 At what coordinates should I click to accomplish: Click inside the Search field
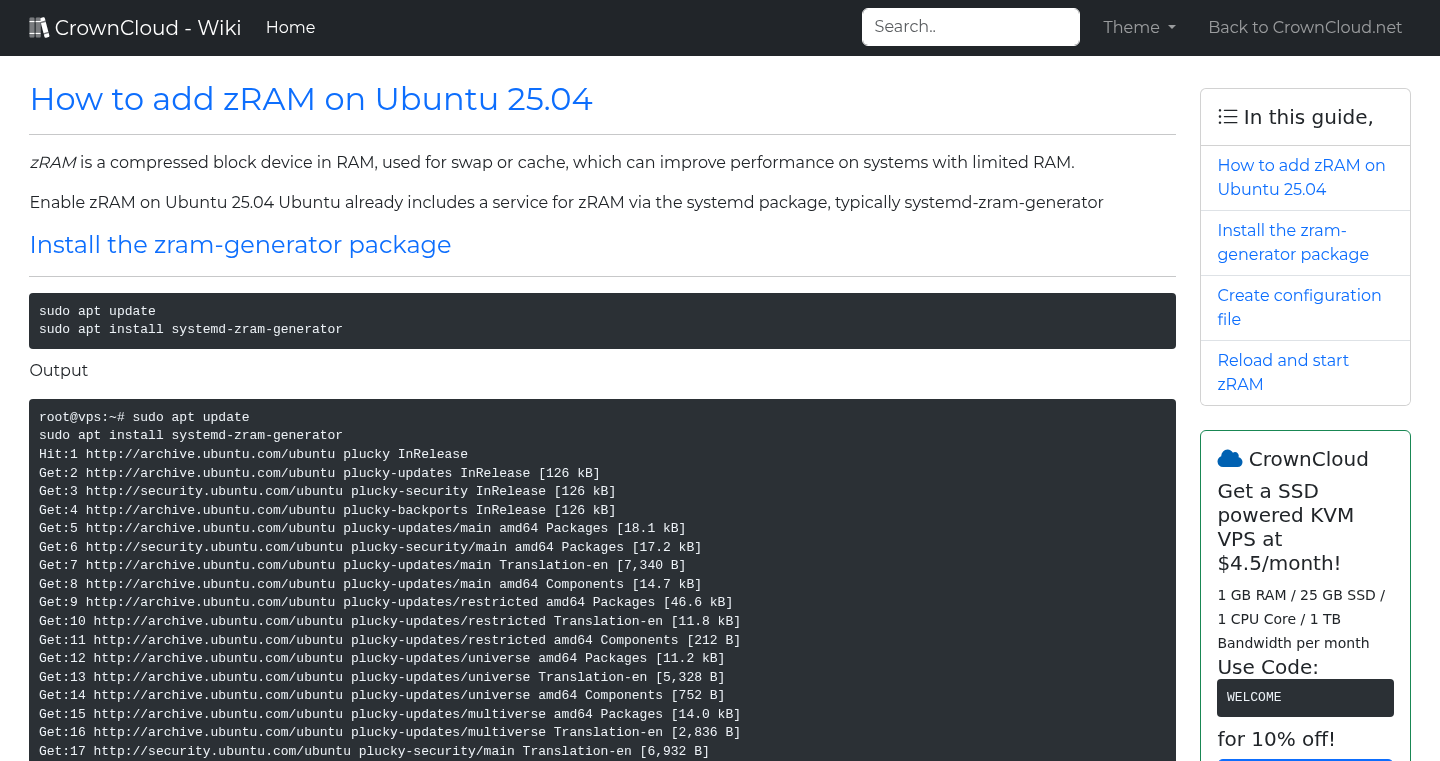[x=969, y=26]
